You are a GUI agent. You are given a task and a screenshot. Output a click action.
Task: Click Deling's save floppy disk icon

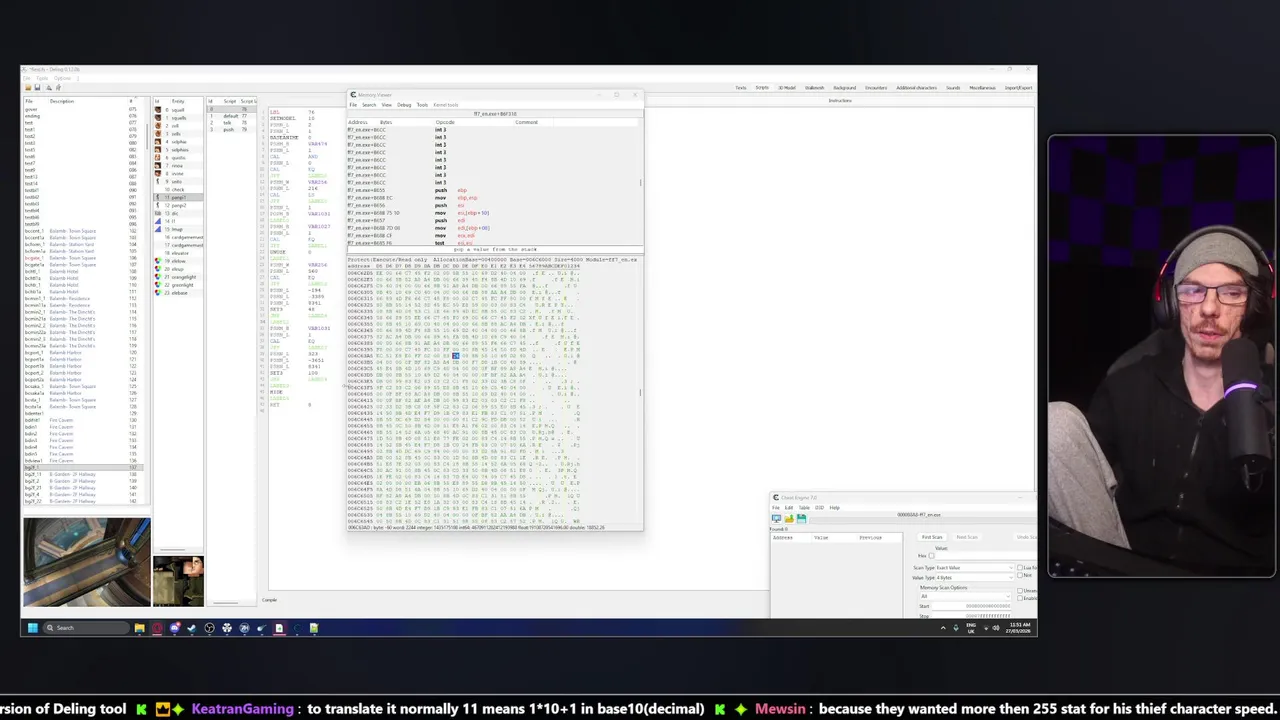pos(37,88)
